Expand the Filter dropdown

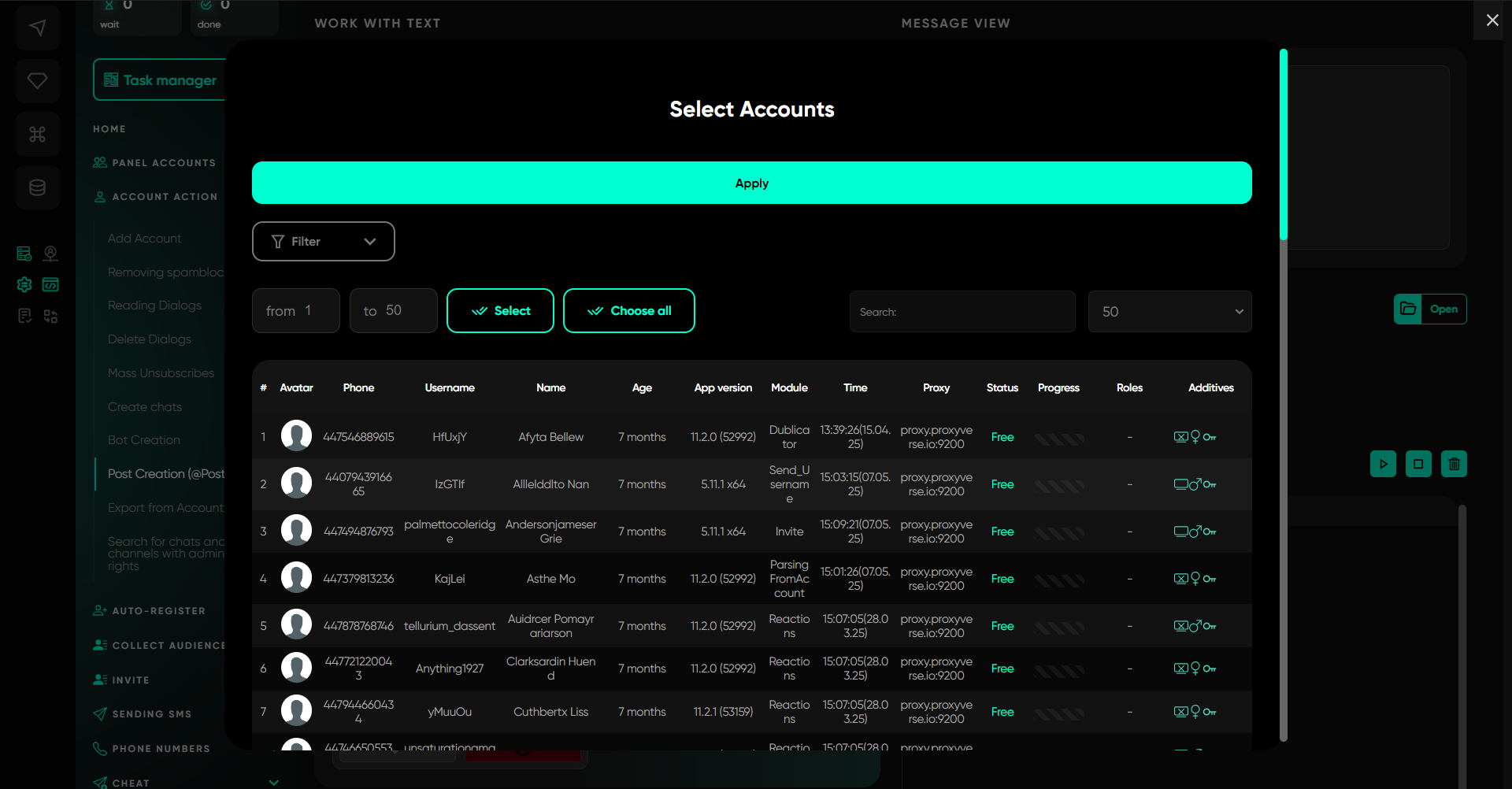pyautogui.click(x=323, y=241)
